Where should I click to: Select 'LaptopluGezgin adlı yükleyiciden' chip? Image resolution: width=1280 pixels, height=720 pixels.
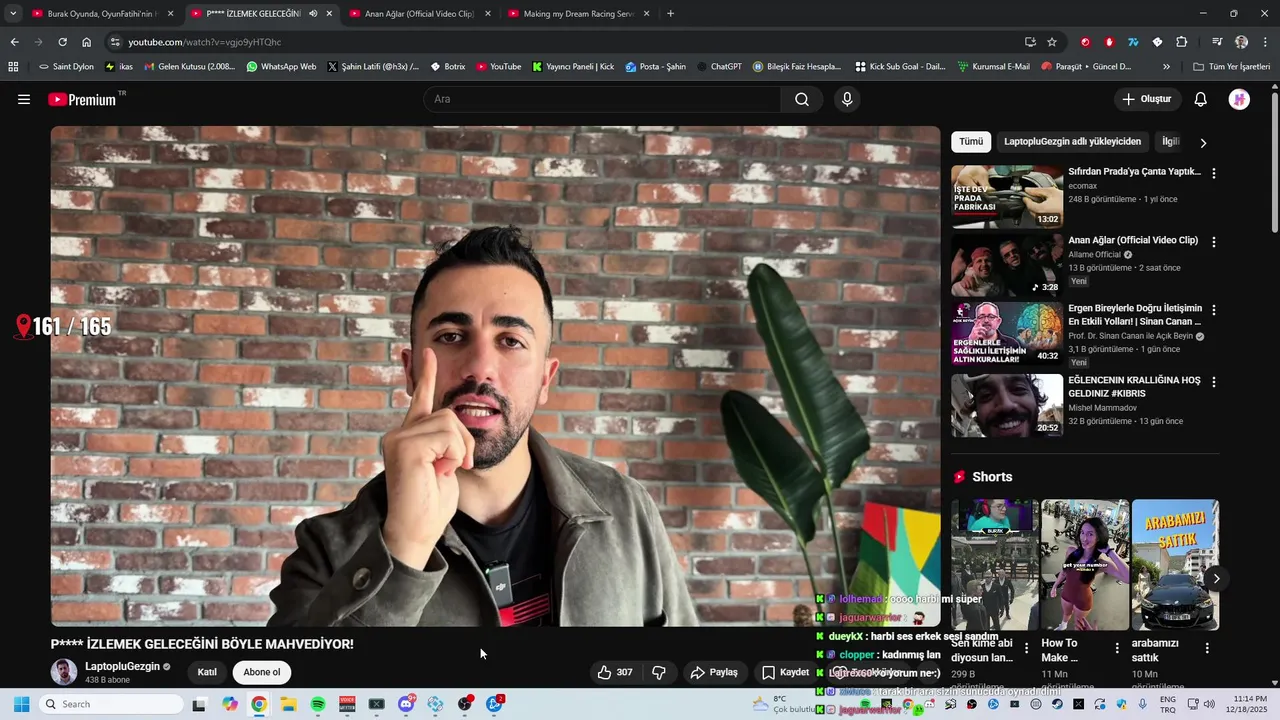[x=1072, y=142]
